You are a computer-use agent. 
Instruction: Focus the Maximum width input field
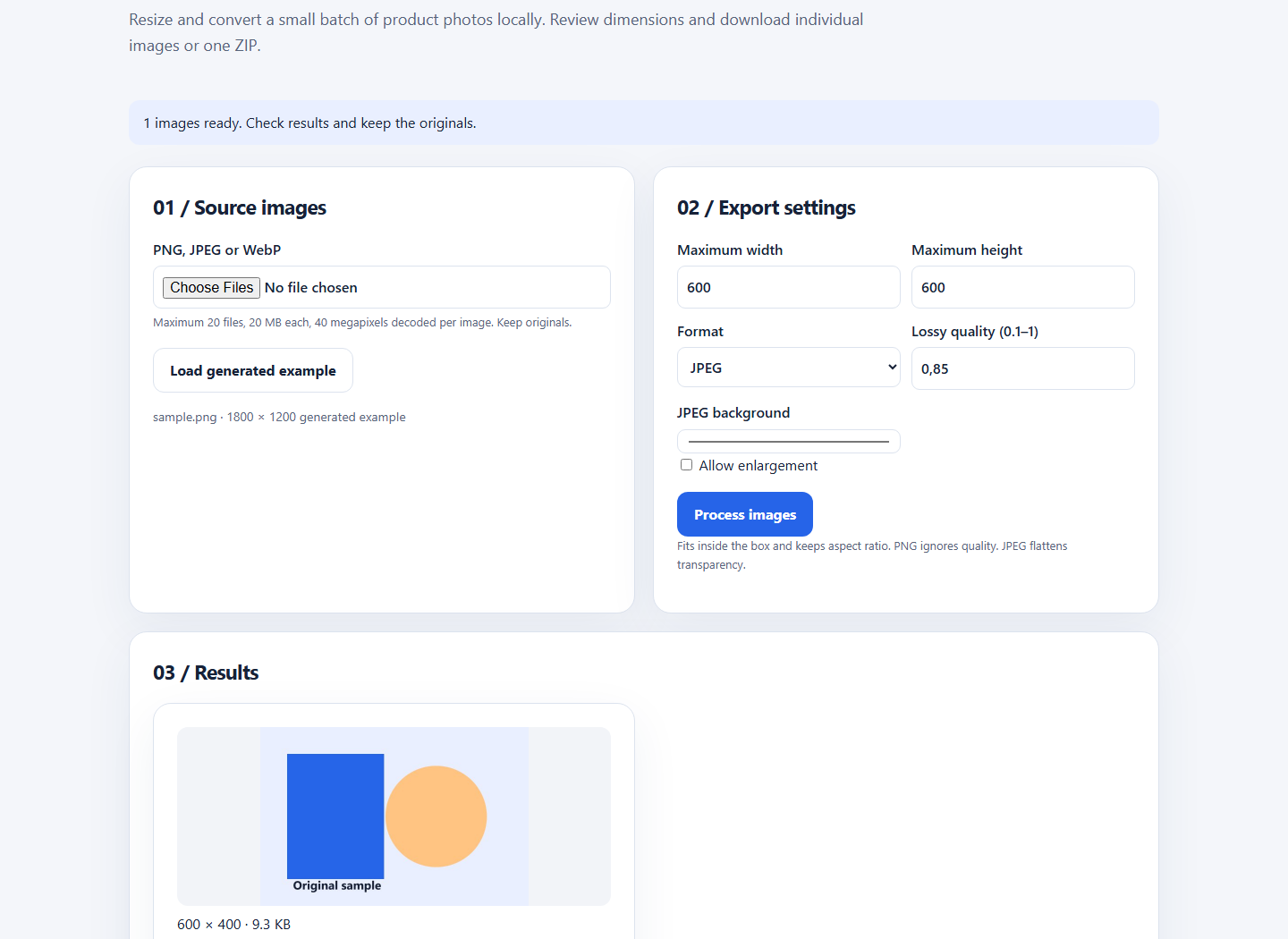[x=789, y=287]
